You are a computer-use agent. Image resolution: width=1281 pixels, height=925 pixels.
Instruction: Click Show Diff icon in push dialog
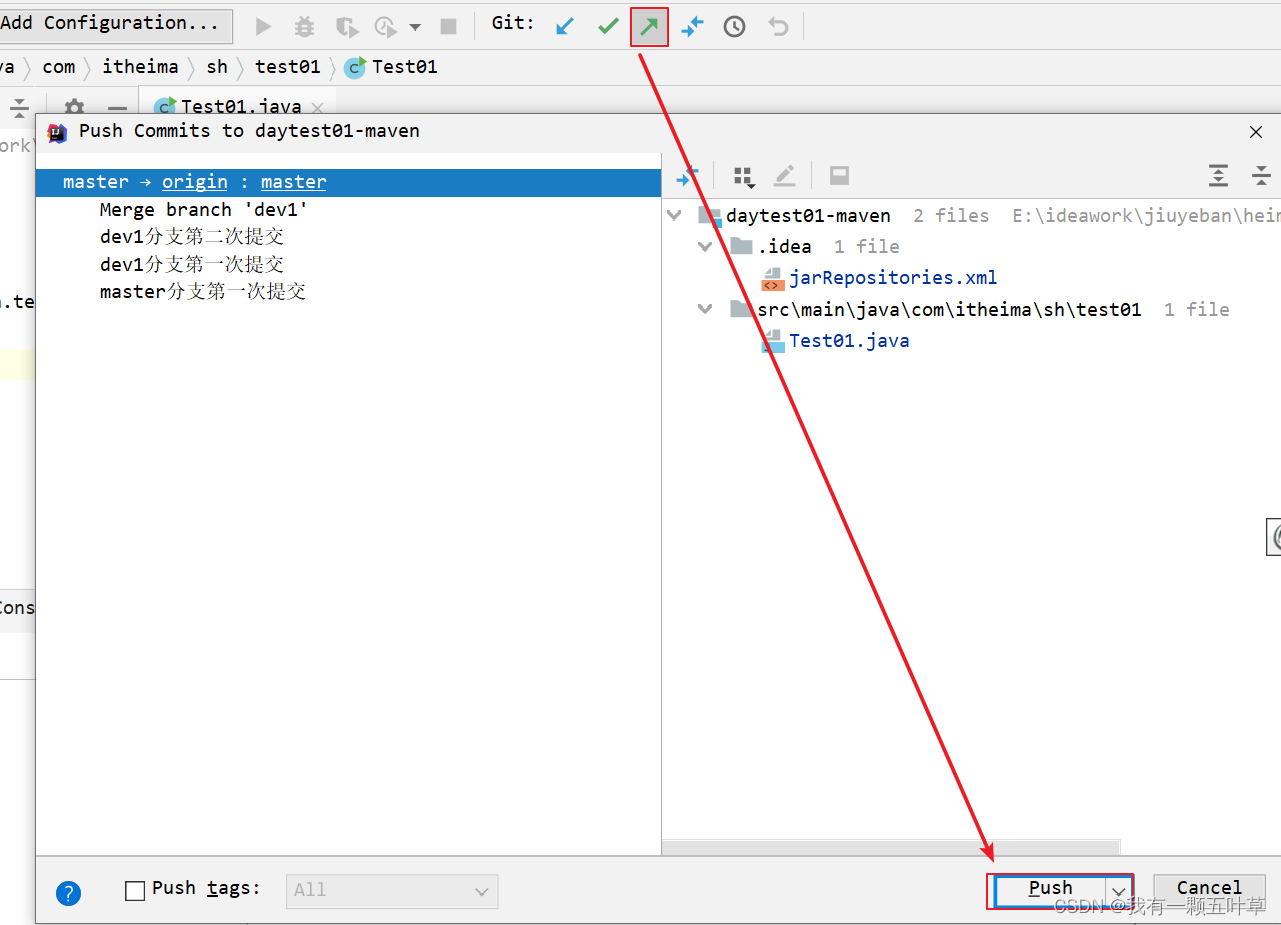coord(687,177)
